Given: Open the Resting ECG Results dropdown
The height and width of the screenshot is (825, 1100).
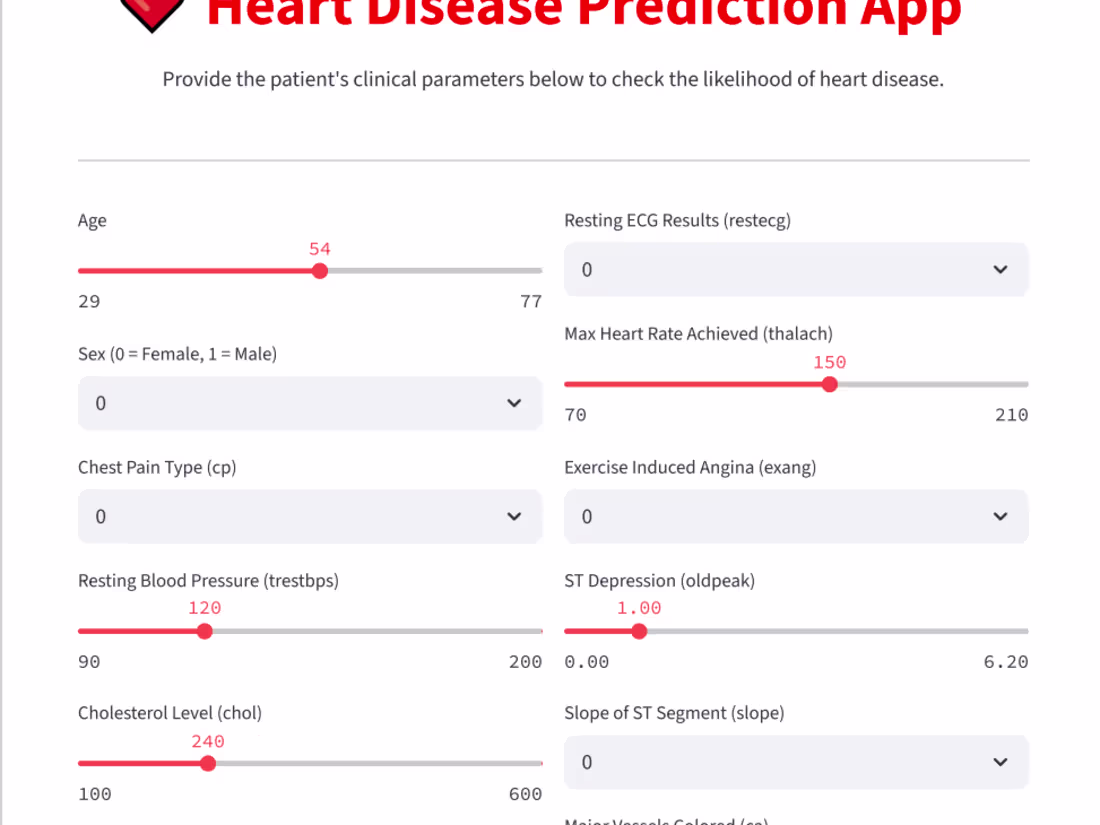Looking at the screenshot, I should click(x=796, y=269).
